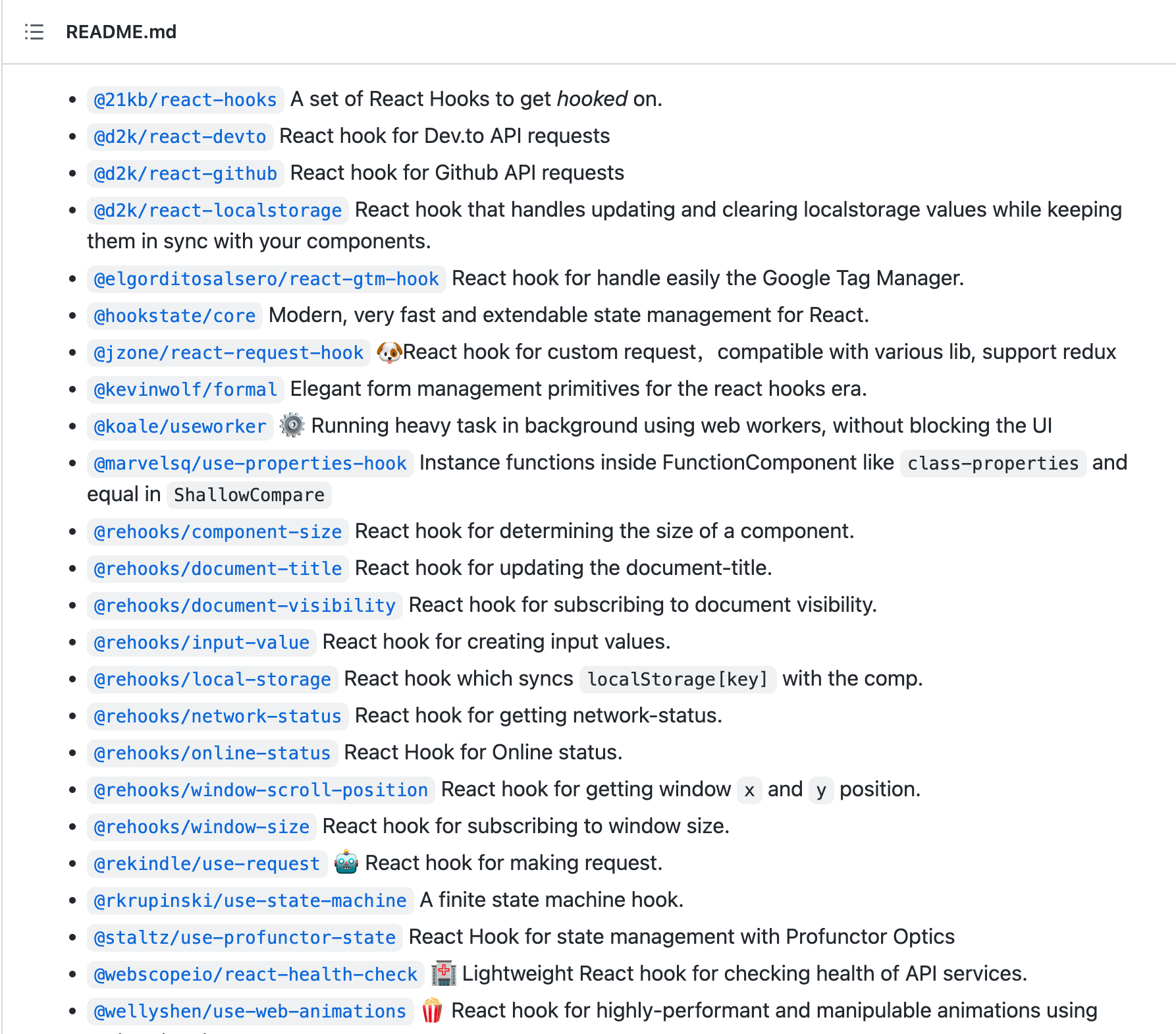Open @rehooks/window-scroll-position link
The width and height of the screenshot is (1176, 1034).
click(261, 790)
